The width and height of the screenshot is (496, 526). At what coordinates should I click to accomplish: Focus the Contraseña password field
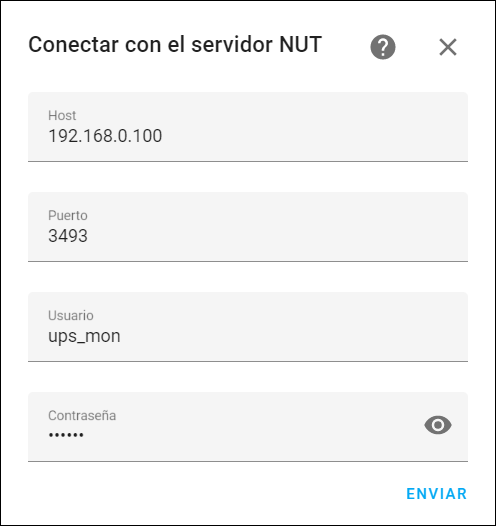pos(248,427)
